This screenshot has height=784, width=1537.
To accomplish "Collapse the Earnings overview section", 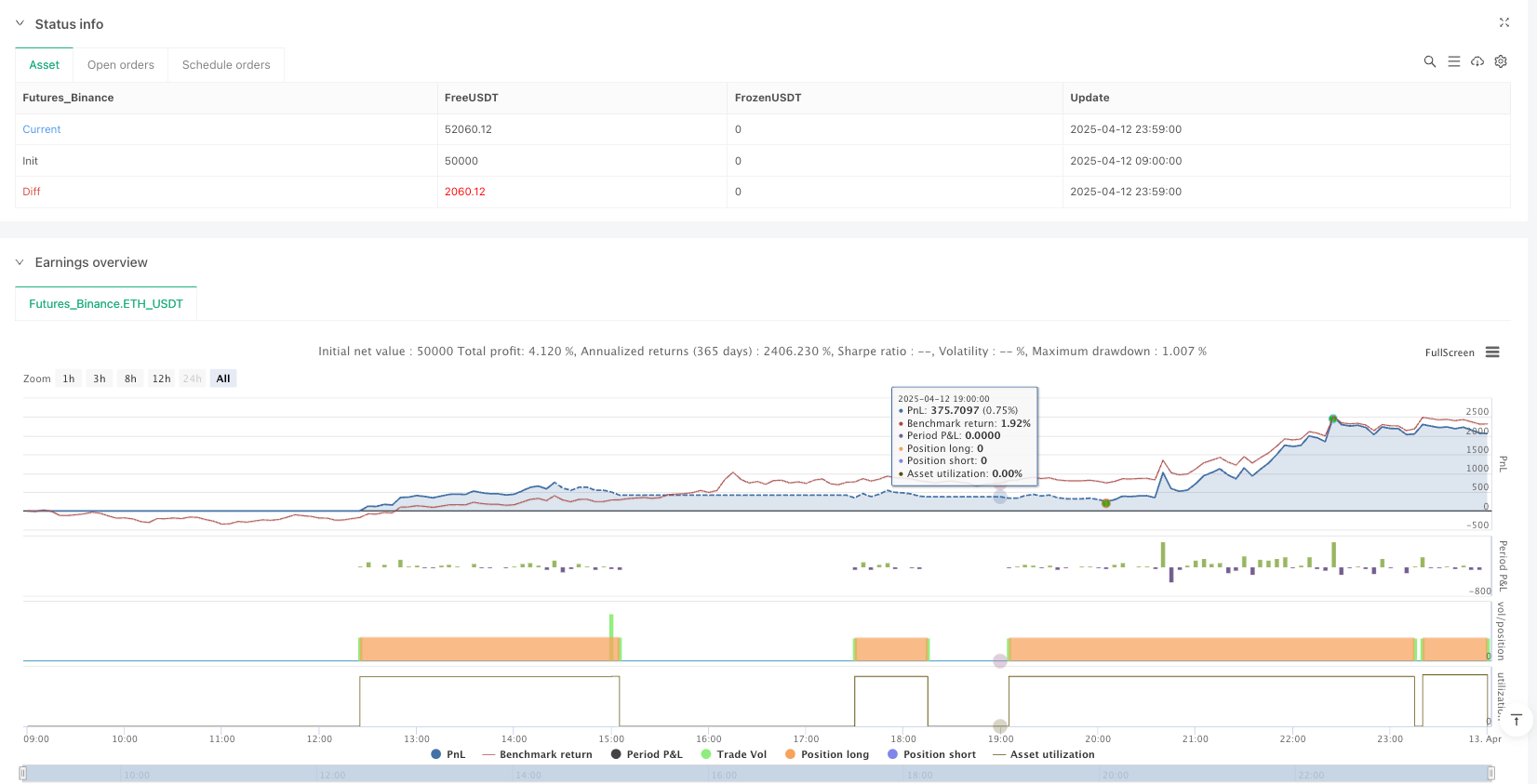I will click(20, 262).
